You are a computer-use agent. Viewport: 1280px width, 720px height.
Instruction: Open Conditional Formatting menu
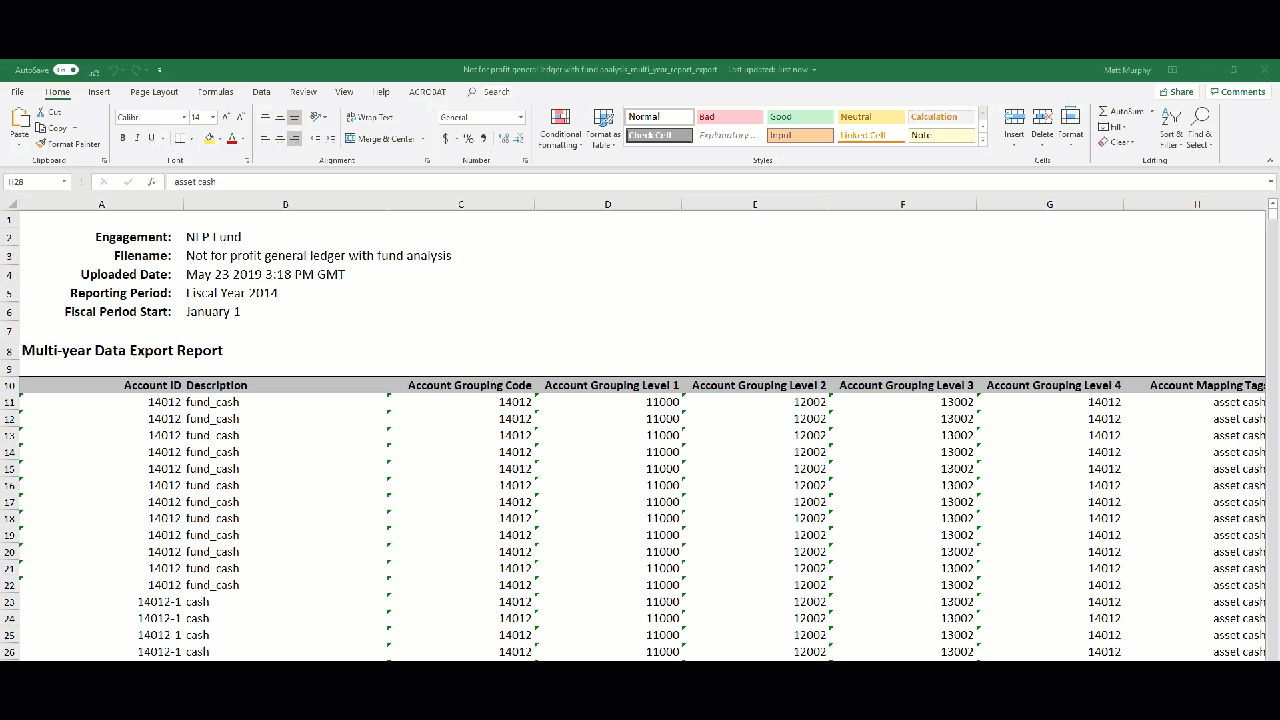(x=560, y=129)
